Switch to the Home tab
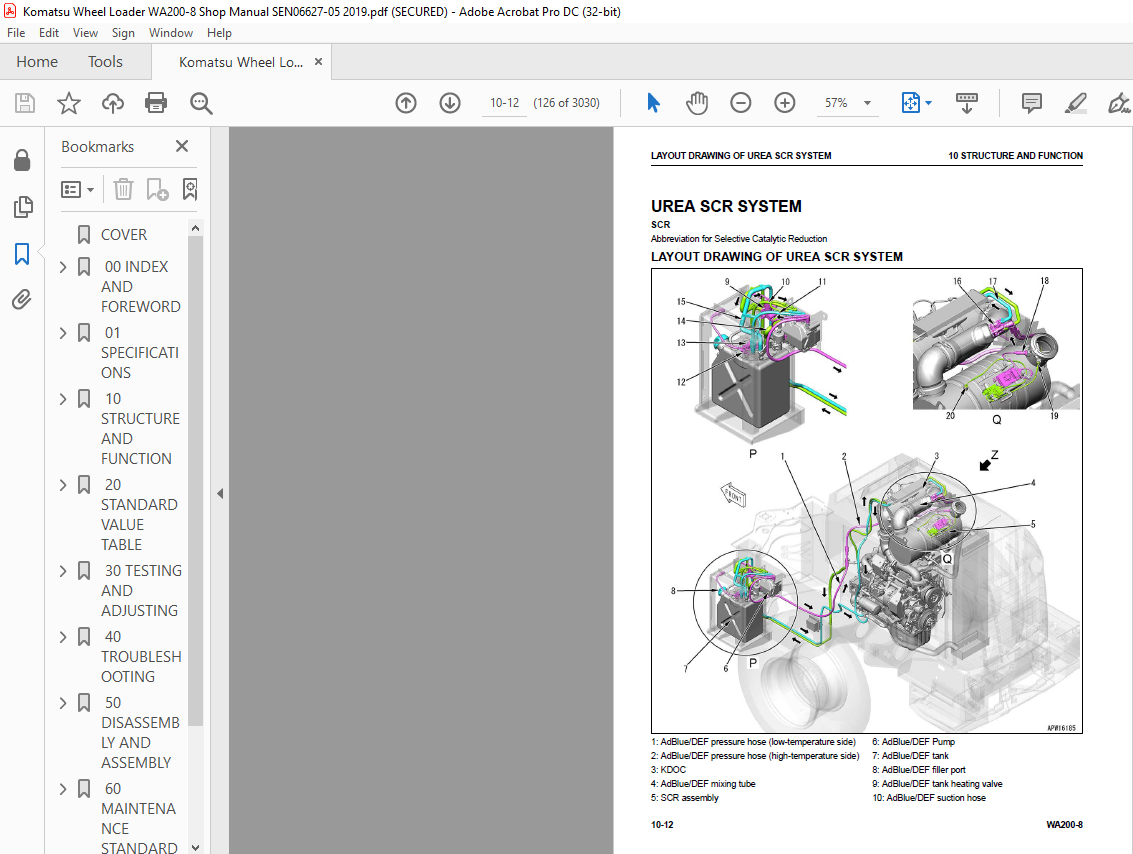This screenshot has width=1133, height=854. click(37, 62)
